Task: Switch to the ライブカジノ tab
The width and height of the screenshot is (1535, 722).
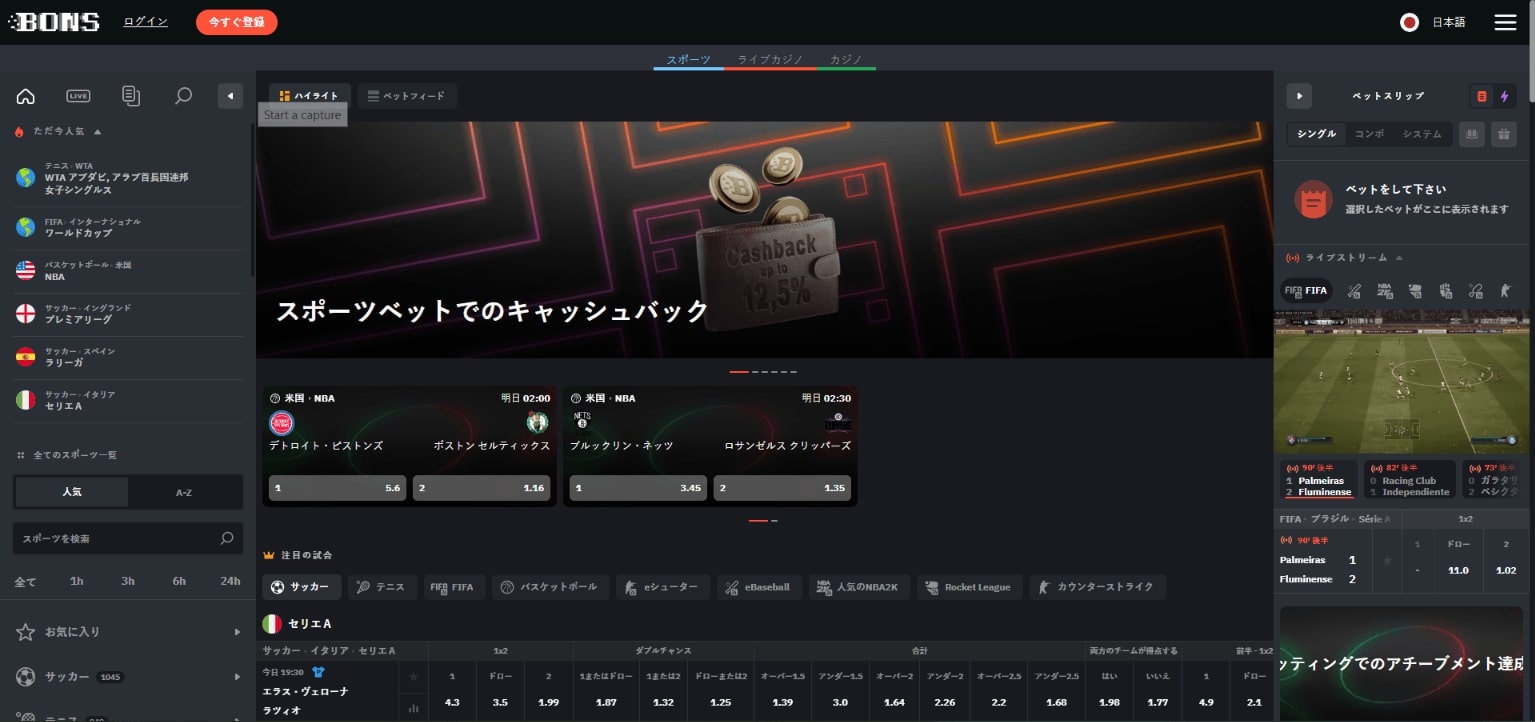Action: coord(770,60)
